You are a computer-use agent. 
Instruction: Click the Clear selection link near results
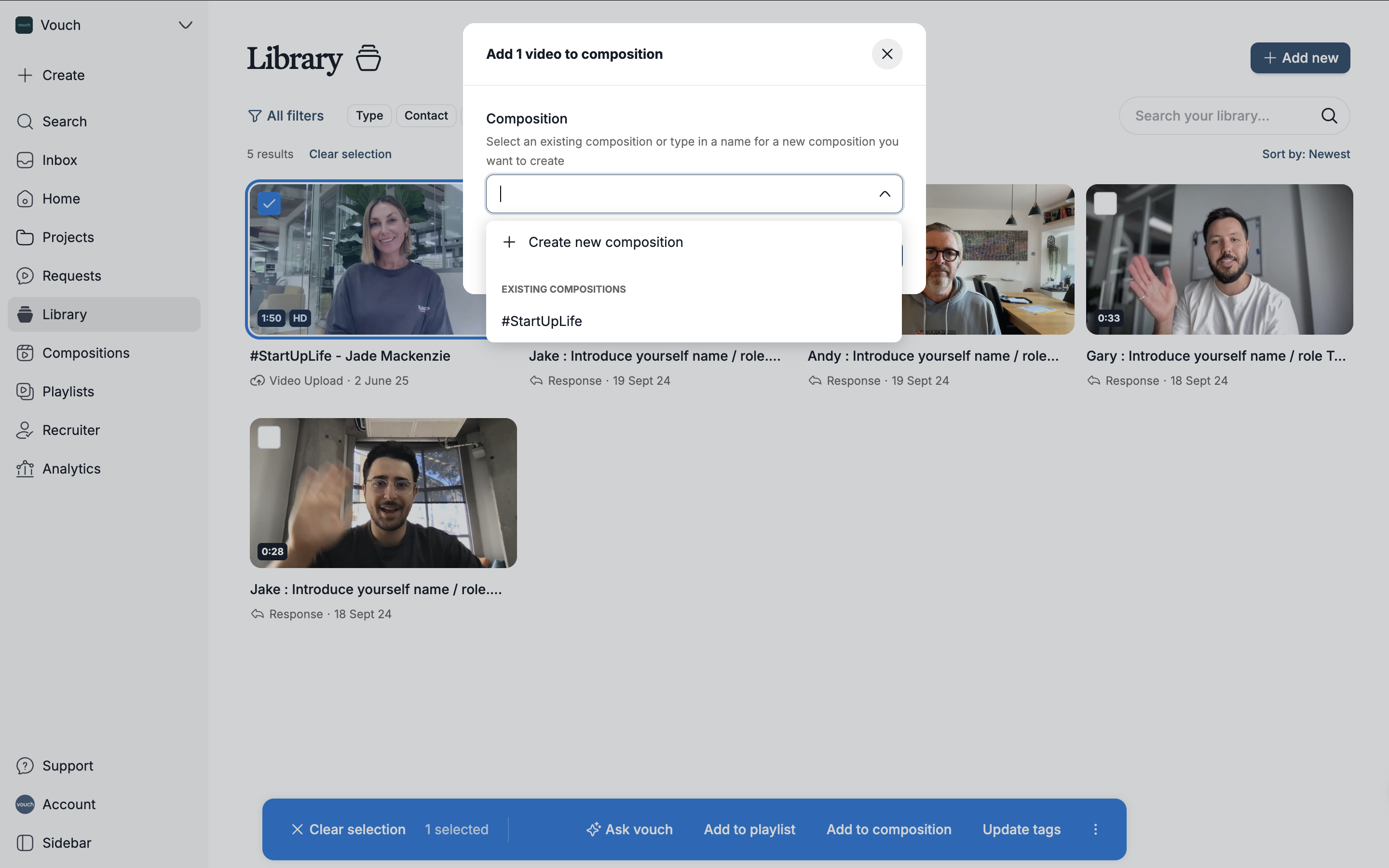pos(350,154)
